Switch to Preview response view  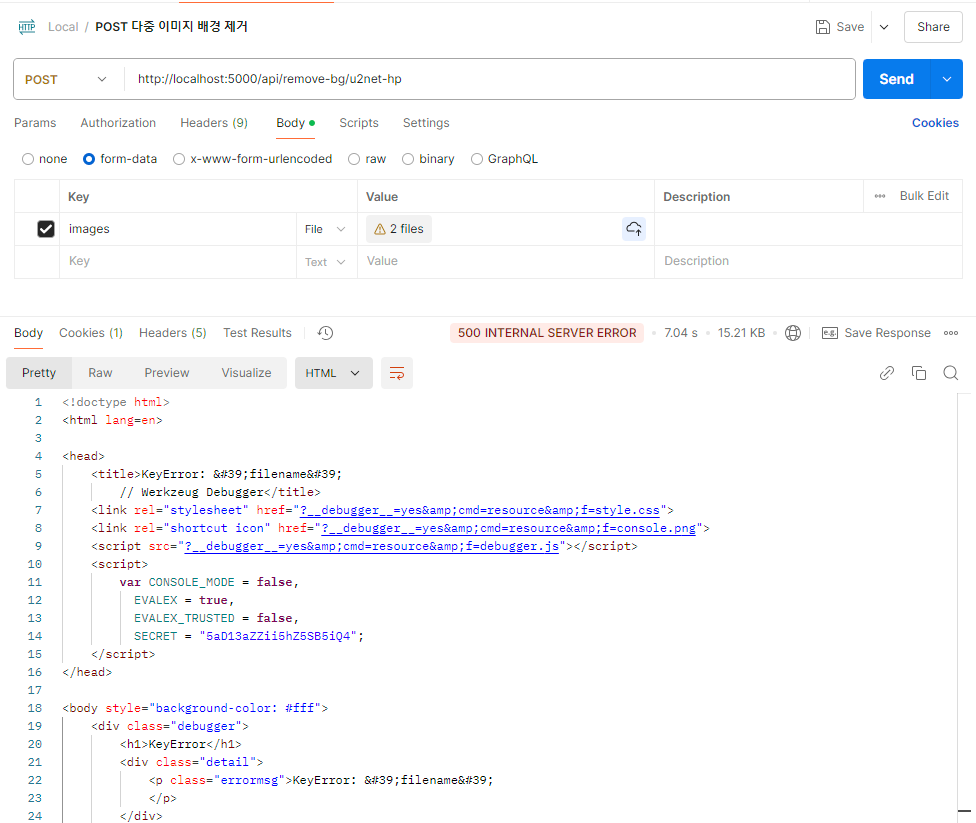pyautogui.click(x=167, y=373)
